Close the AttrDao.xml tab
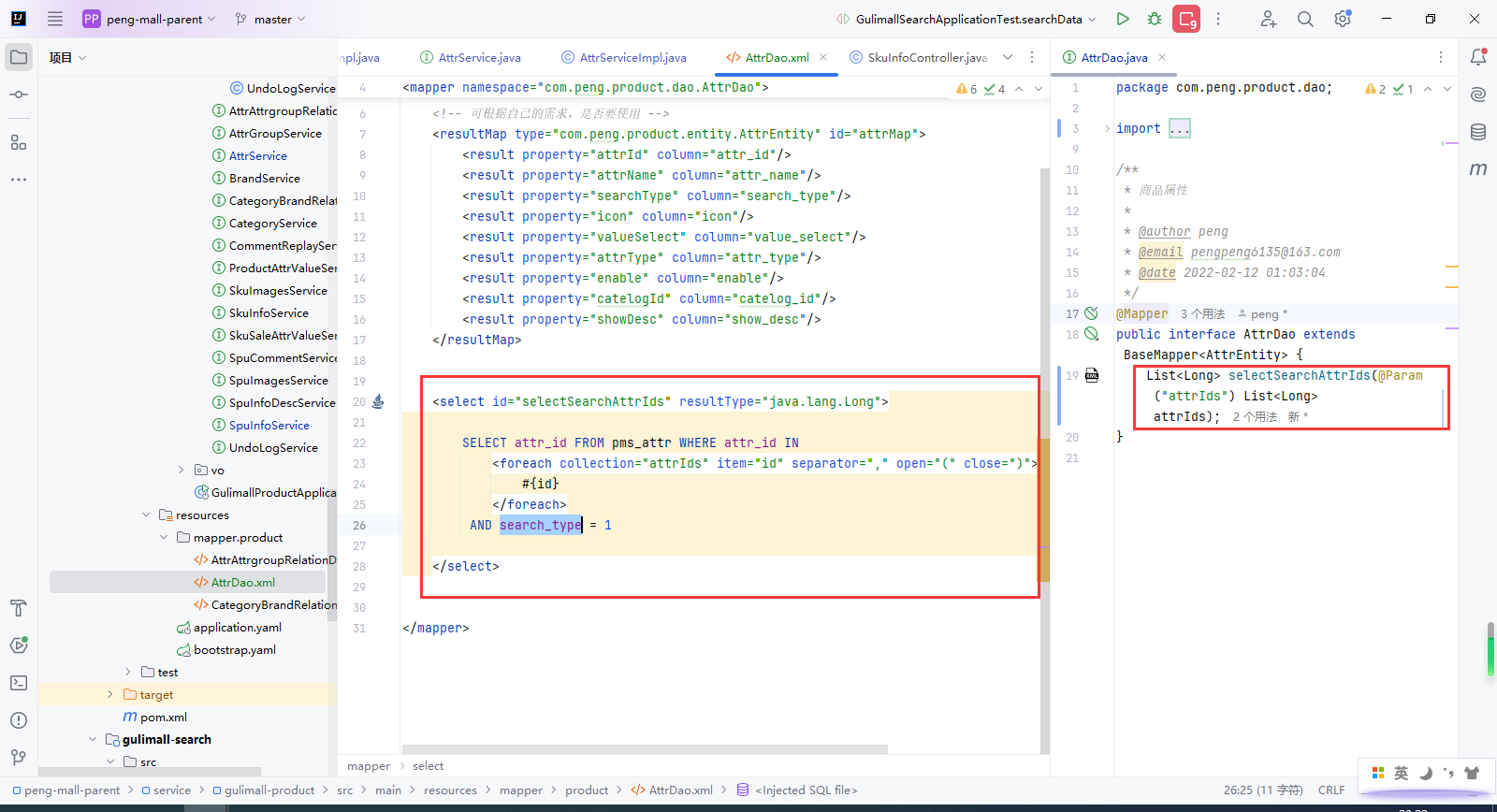1497x812 pixels. pyautogui.click(x=823, y=57)
